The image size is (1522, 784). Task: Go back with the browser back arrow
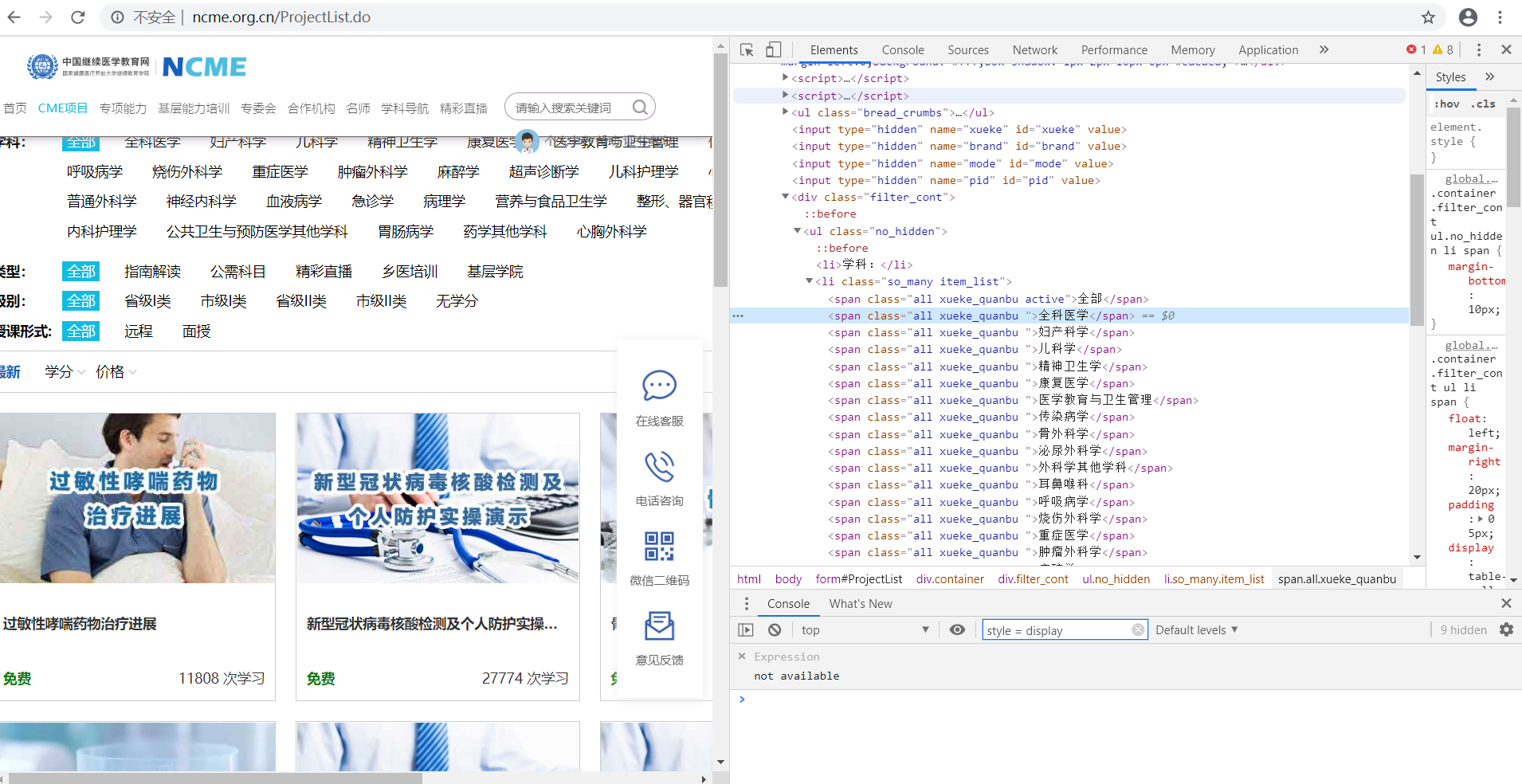[14, 17]
